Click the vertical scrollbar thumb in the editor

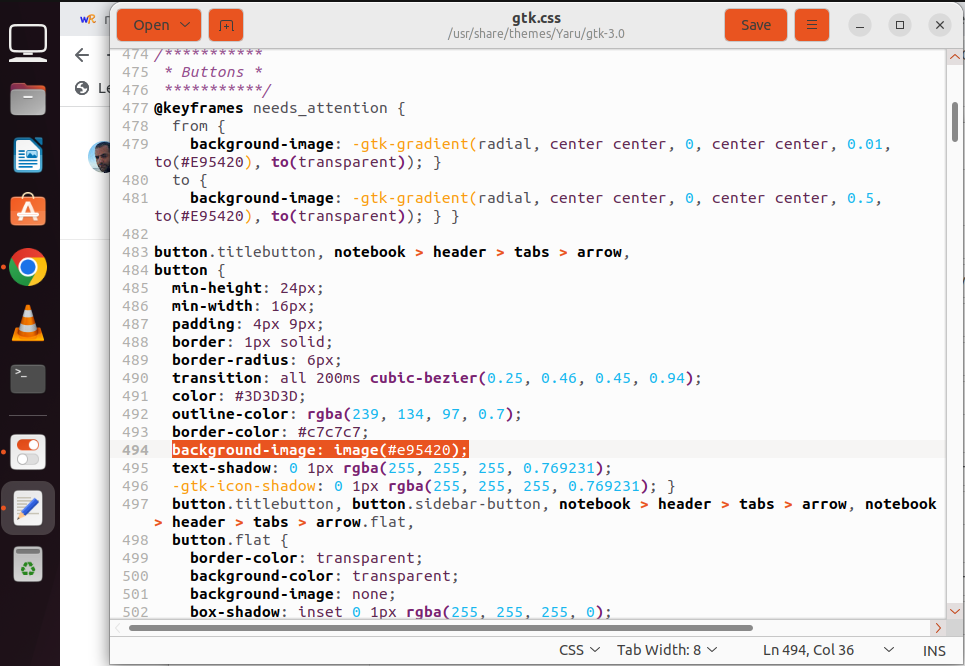[x=954, y=120]
